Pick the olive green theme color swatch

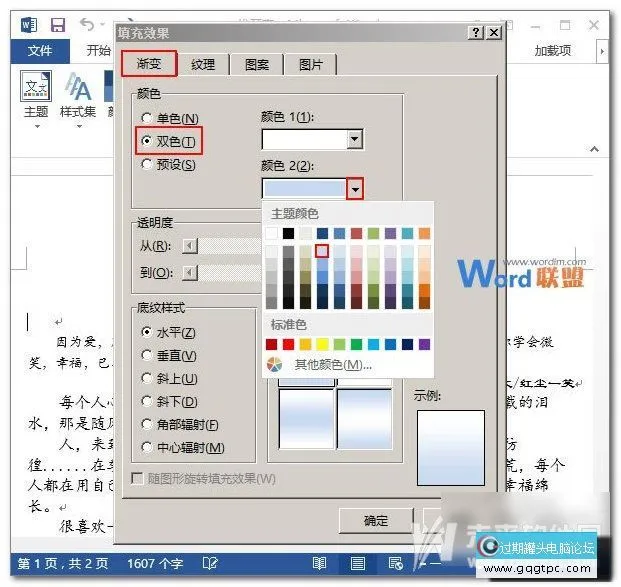[373, 233]
